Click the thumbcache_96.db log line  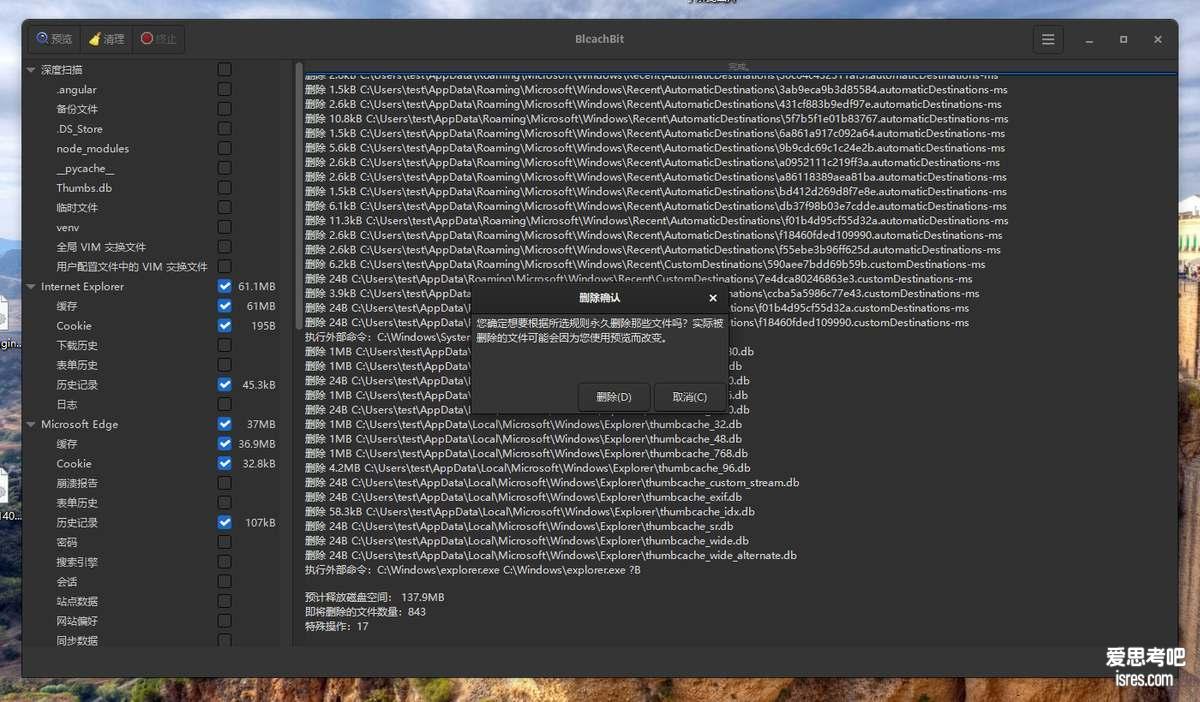(527, 468)
